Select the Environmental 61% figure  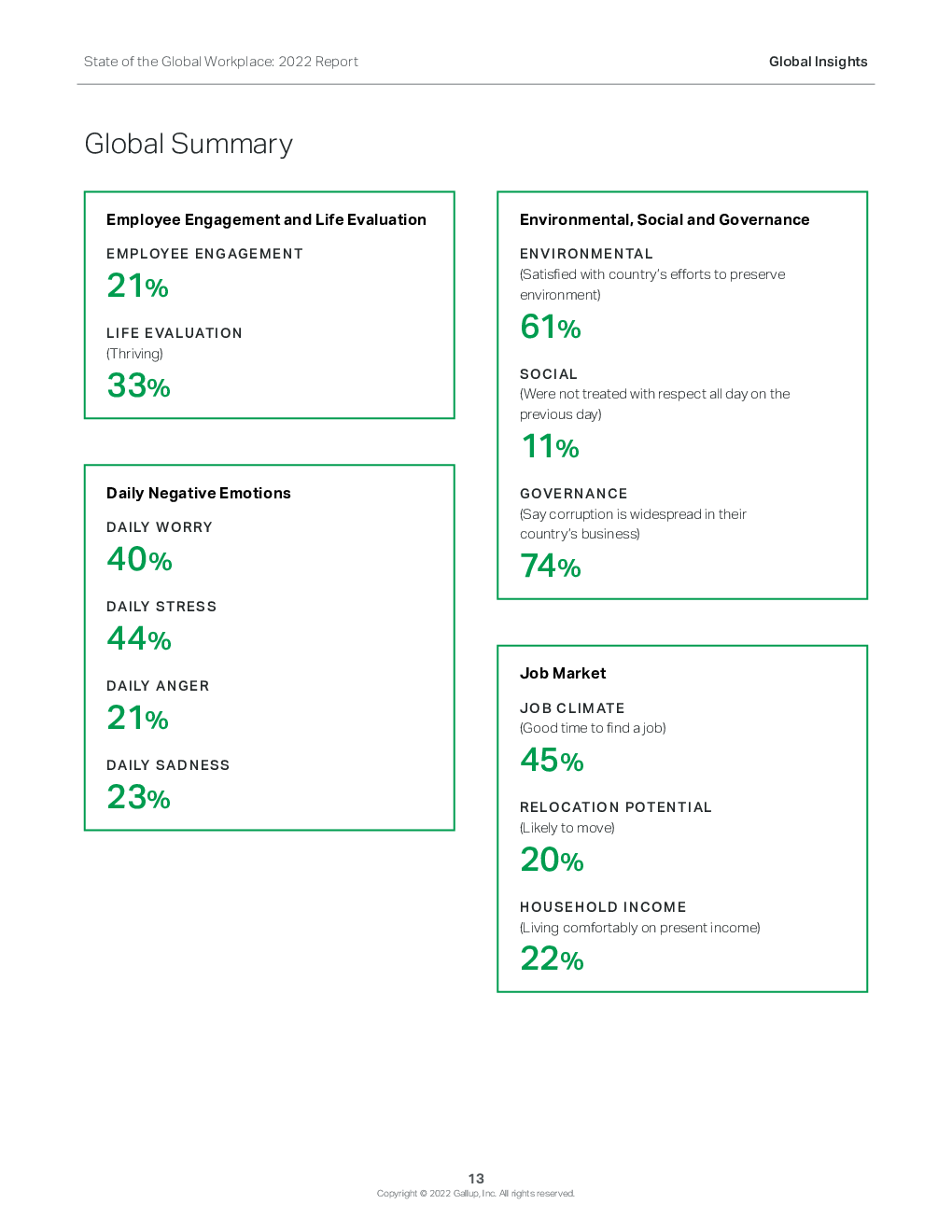tap(551, 327)
